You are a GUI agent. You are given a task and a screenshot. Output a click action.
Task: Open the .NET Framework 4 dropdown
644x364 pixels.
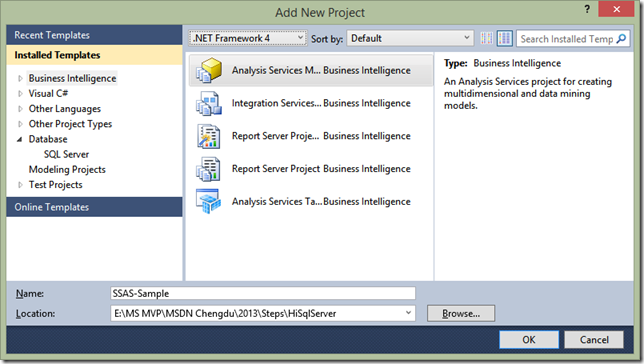(248, 38)
